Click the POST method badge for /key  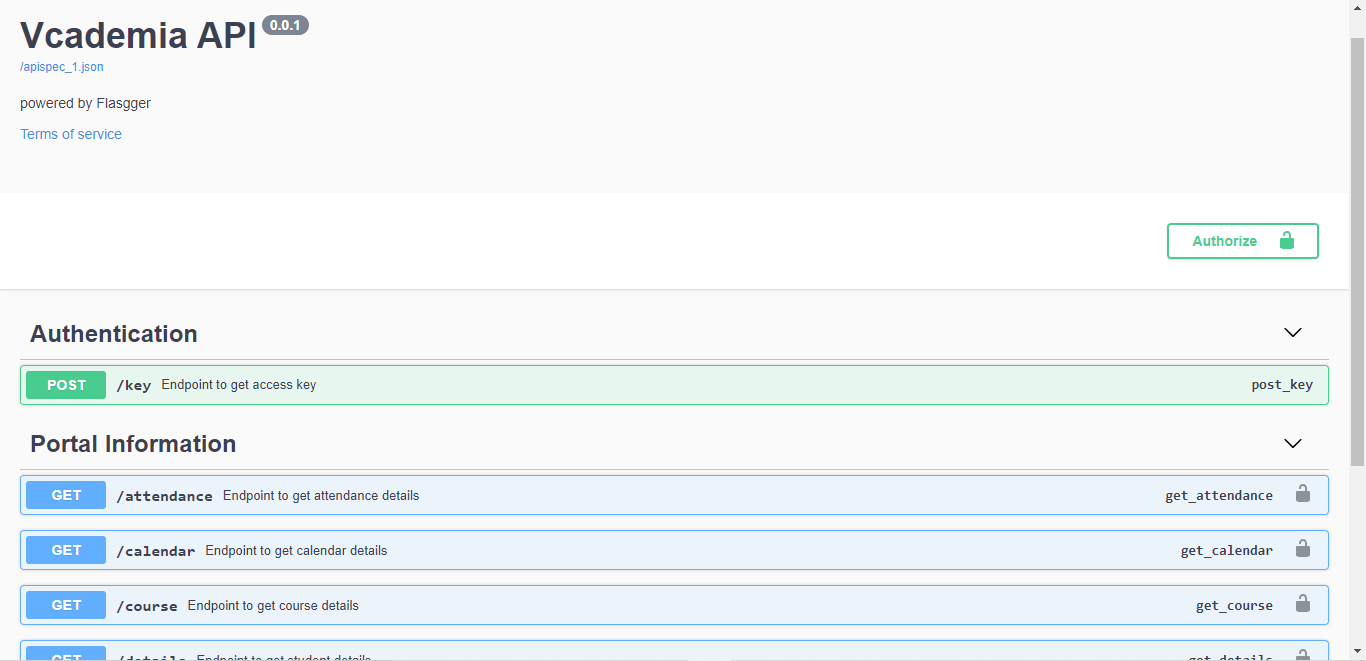coord(66,385)
